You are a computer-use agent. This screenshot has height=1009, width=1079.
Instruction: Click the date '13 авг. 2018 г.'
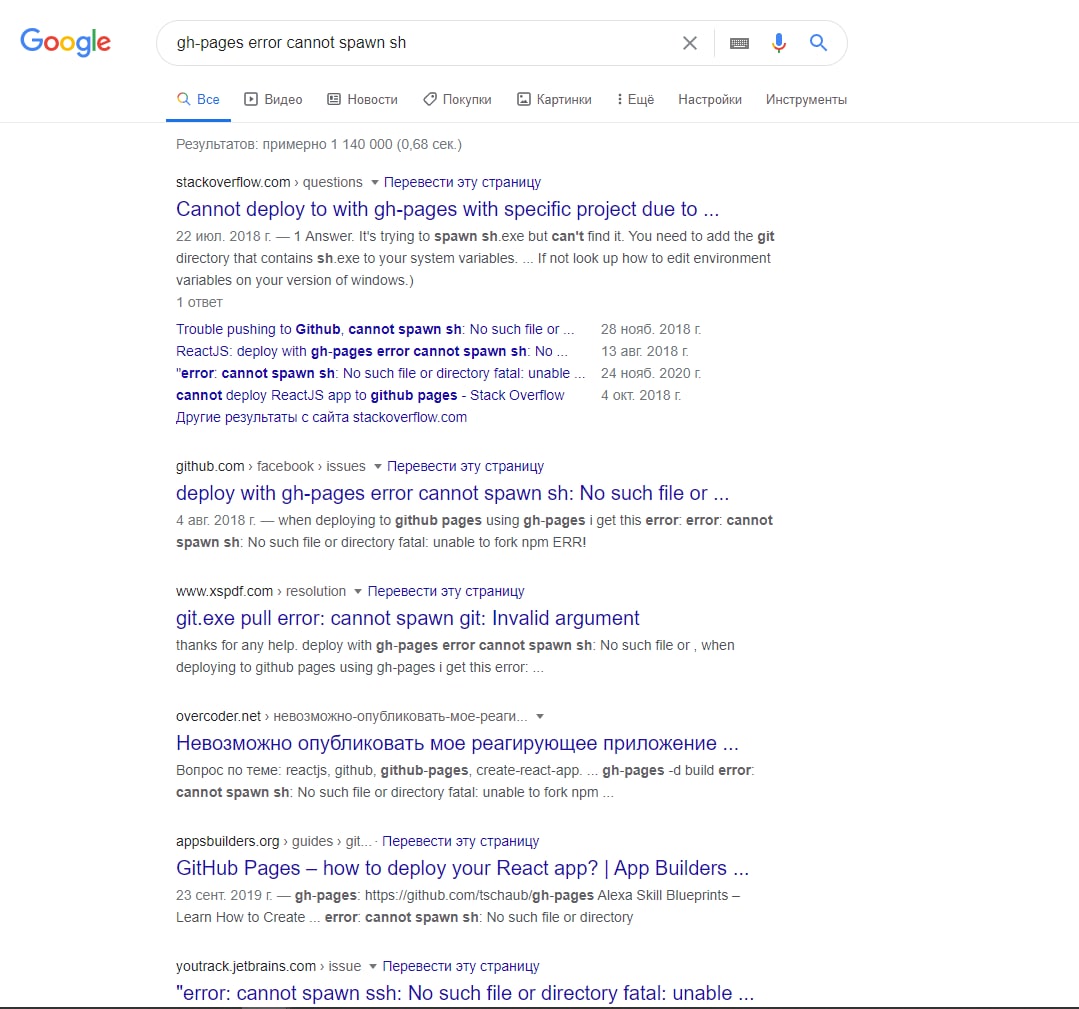tap(645, 352)
